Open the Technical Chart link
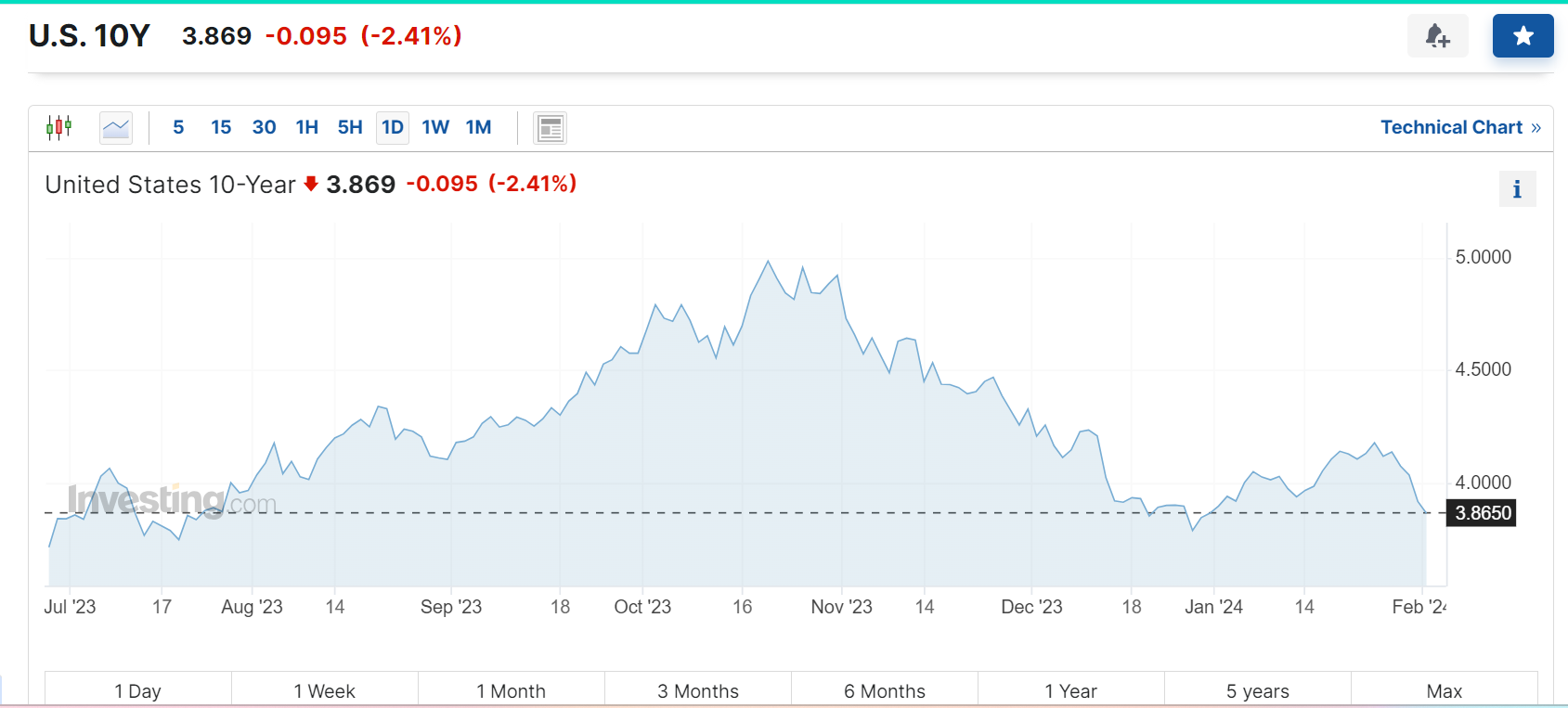This screenshot has width=1568, height=708. (1459, 127)
